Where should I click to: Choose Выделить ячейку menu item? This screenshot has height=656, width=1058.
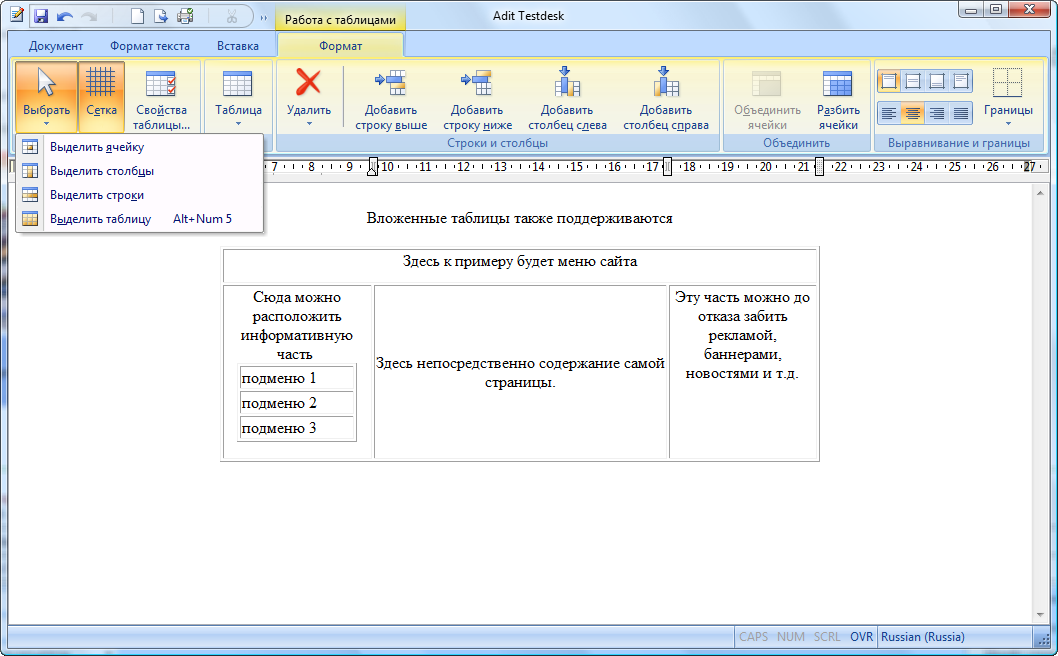(139, 147)
